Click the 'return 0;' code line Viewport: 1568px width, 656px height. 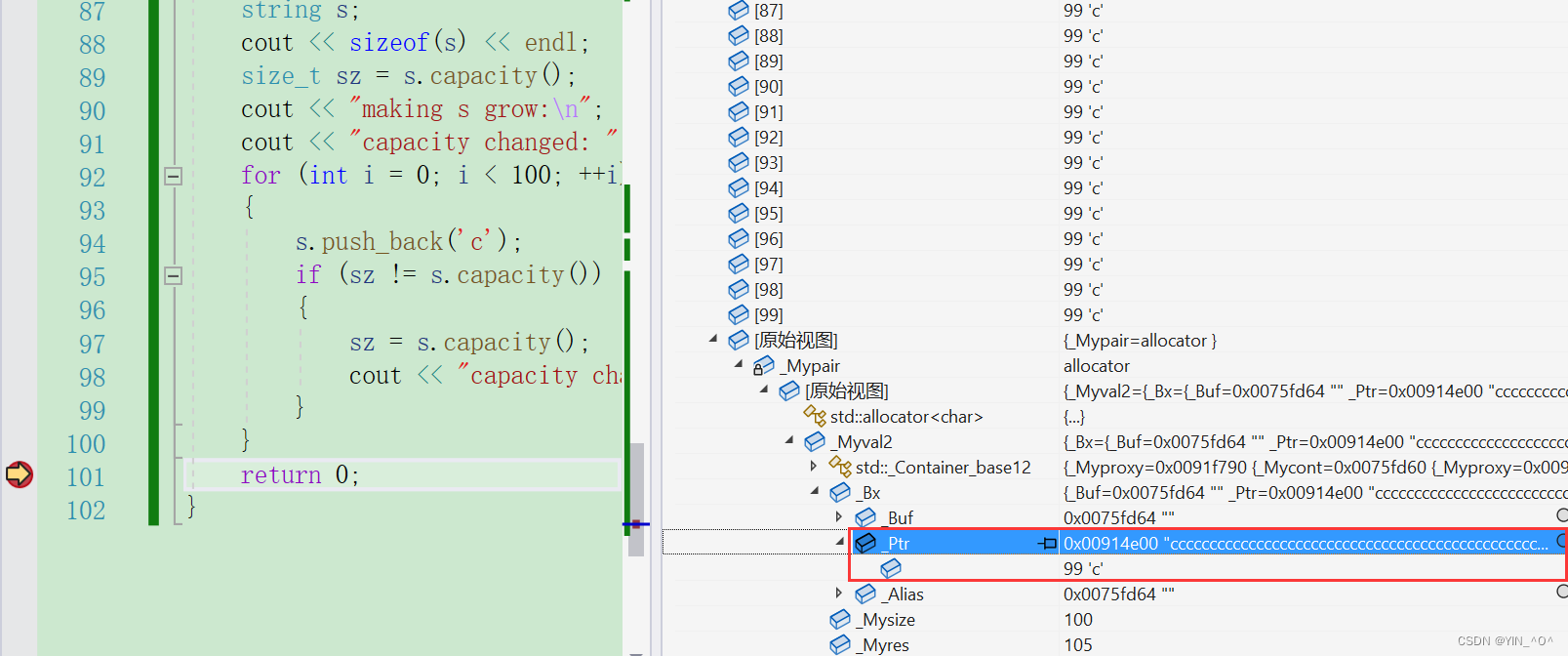(300, 474)
